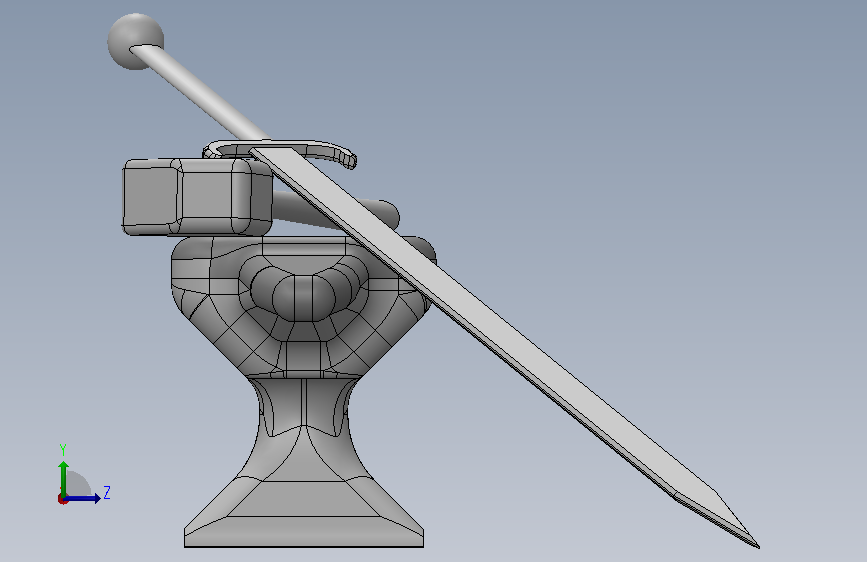Select the red origin point of the triad
The width and height of the screenshot is (867, 562).
62,499
